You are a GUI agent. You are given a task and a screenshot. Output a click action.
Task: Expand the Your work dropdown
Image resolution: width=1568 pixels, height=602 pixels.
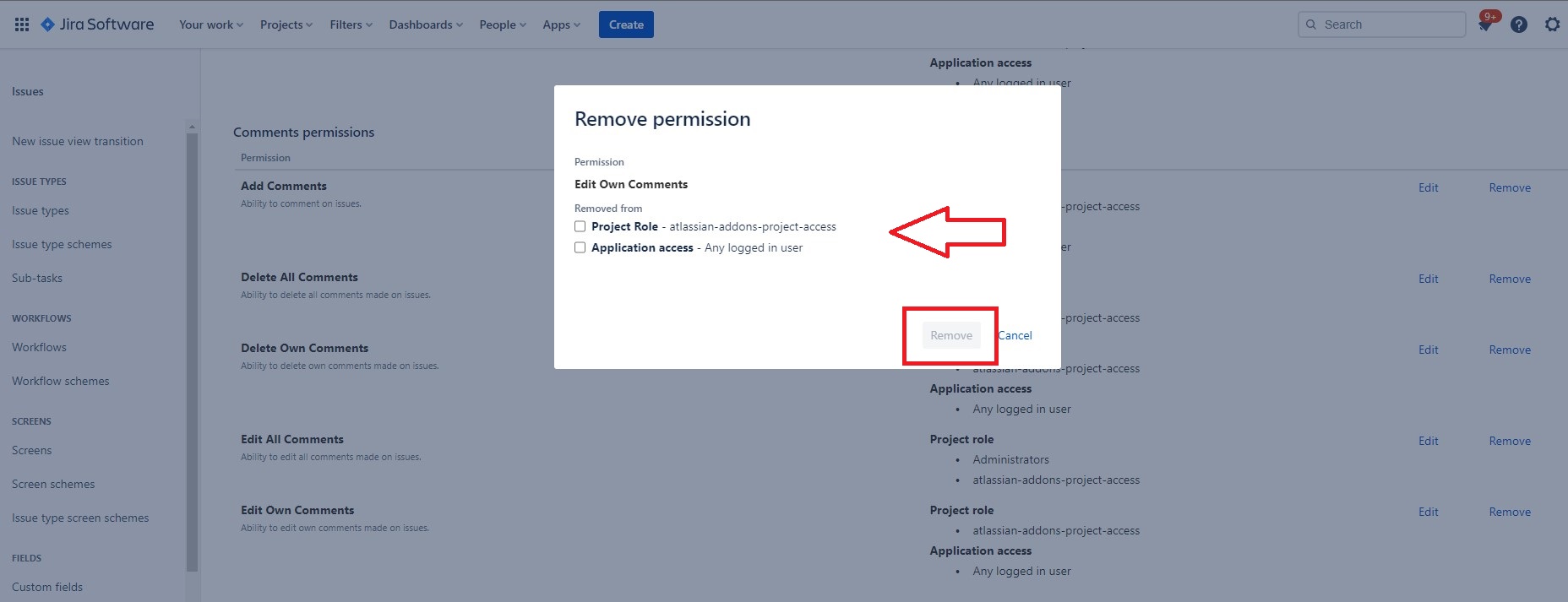tap(210, 24)
